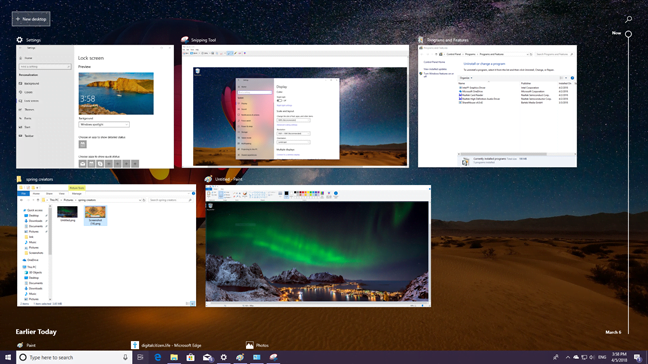The image size is (648, 364).
Task: Open the digitalcitizen.life Microsoft Edge activity
Action: [166, 345]
